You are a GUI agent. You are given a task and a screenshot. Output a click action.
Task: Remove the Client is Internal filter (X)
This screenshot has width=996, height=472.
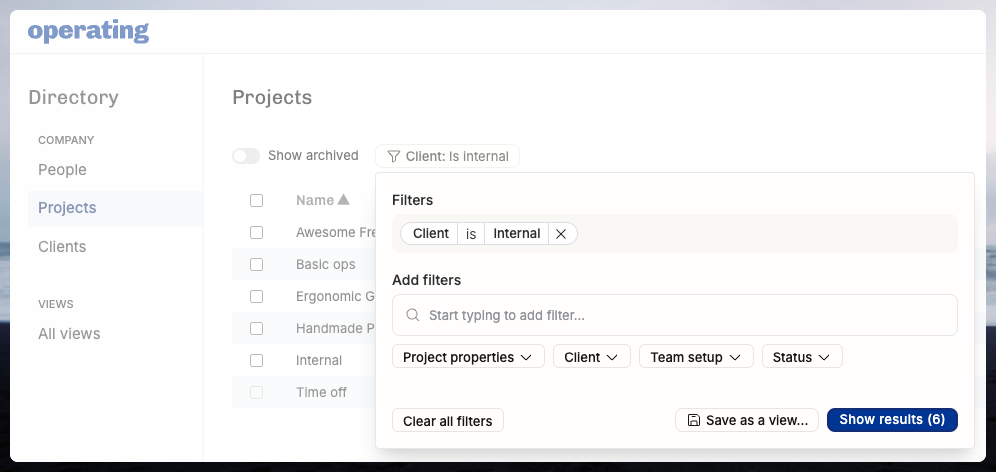point(561,234)
